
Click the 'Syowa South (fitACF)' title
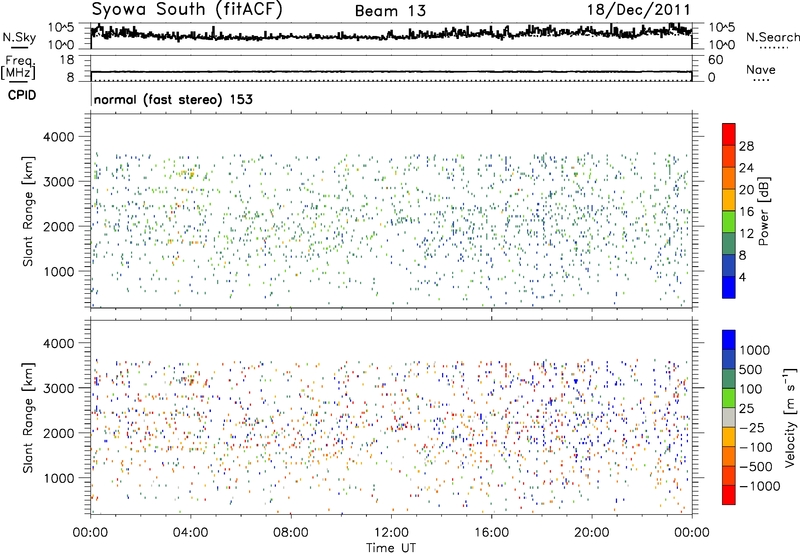[187, 9]
